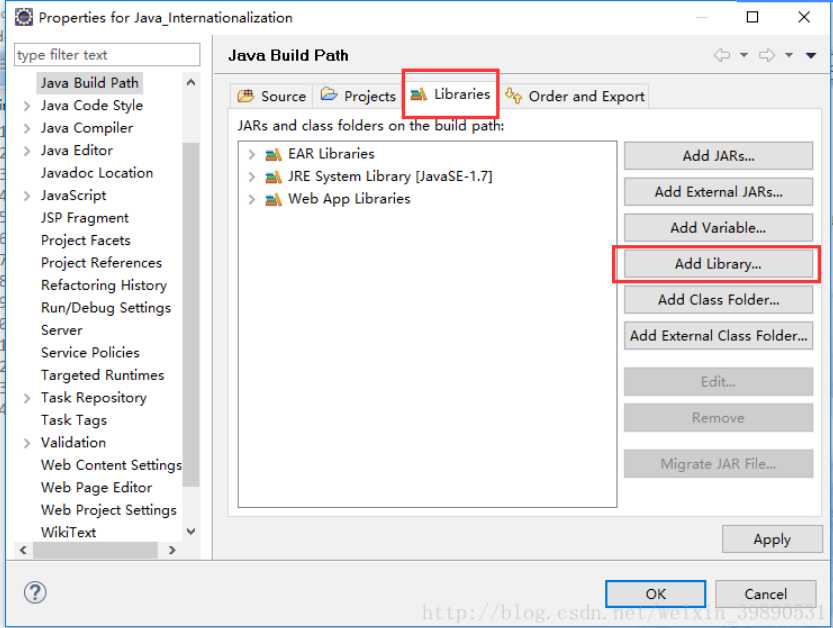Select Project References in the tree

[x=101, y=263]
